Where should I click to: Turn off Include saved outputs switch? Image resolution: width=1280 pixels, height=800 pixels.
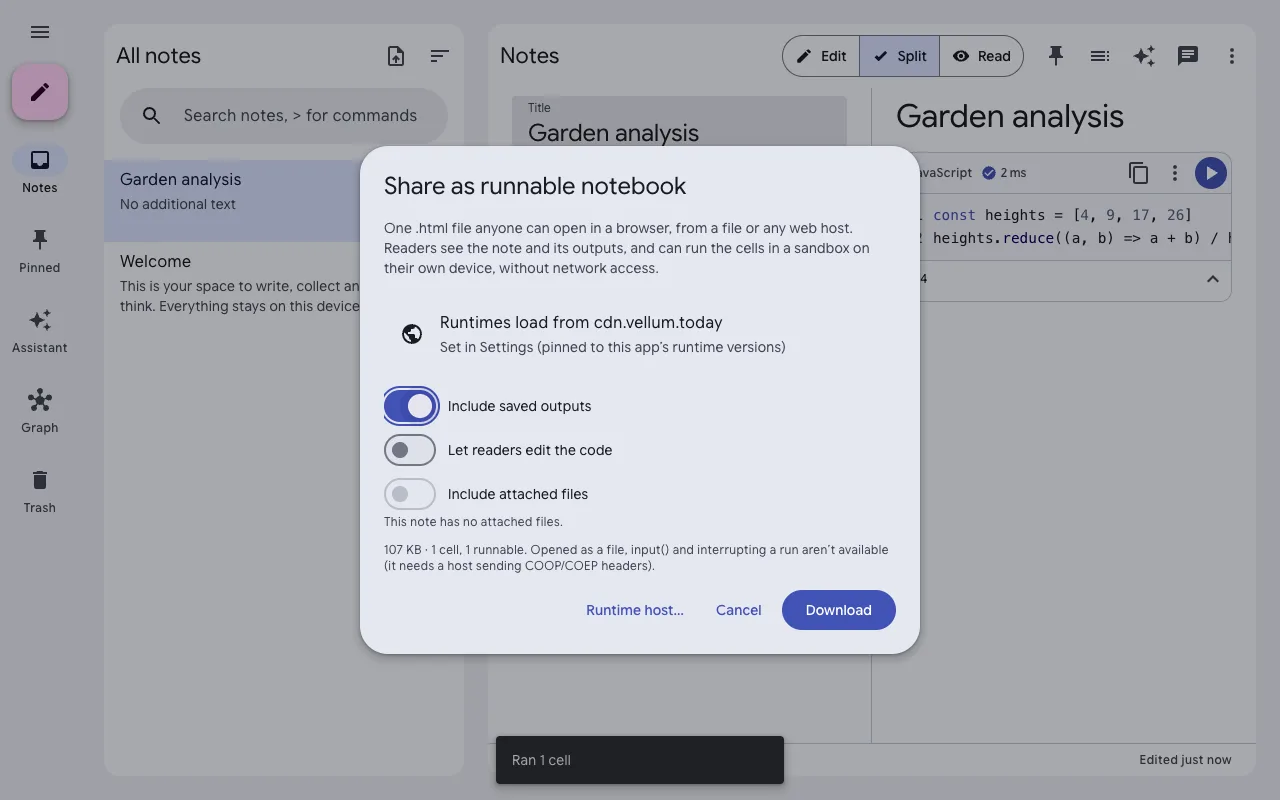(410, 406)
